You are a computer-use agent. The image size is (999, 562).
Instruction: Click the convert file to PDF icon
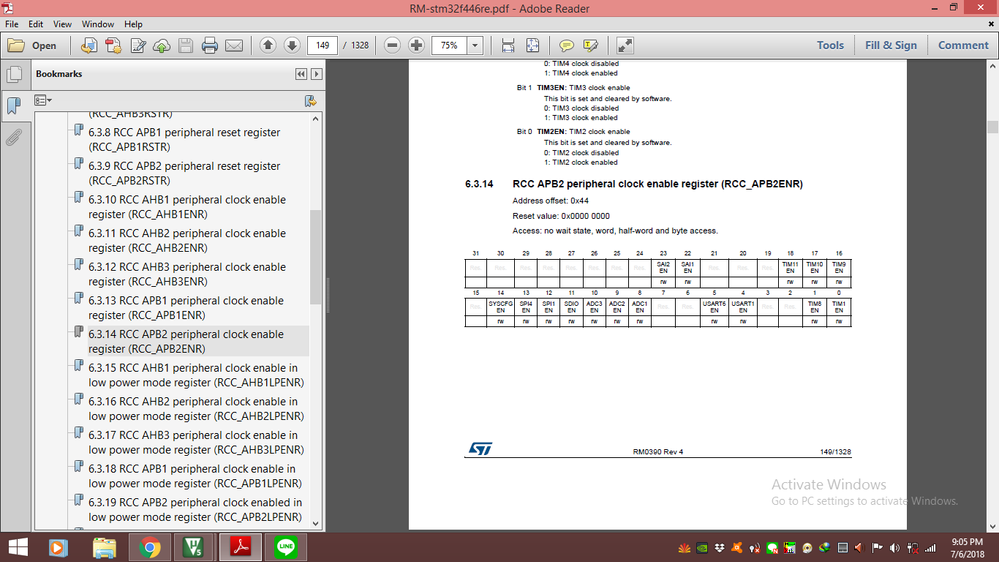tap(89, 45)
